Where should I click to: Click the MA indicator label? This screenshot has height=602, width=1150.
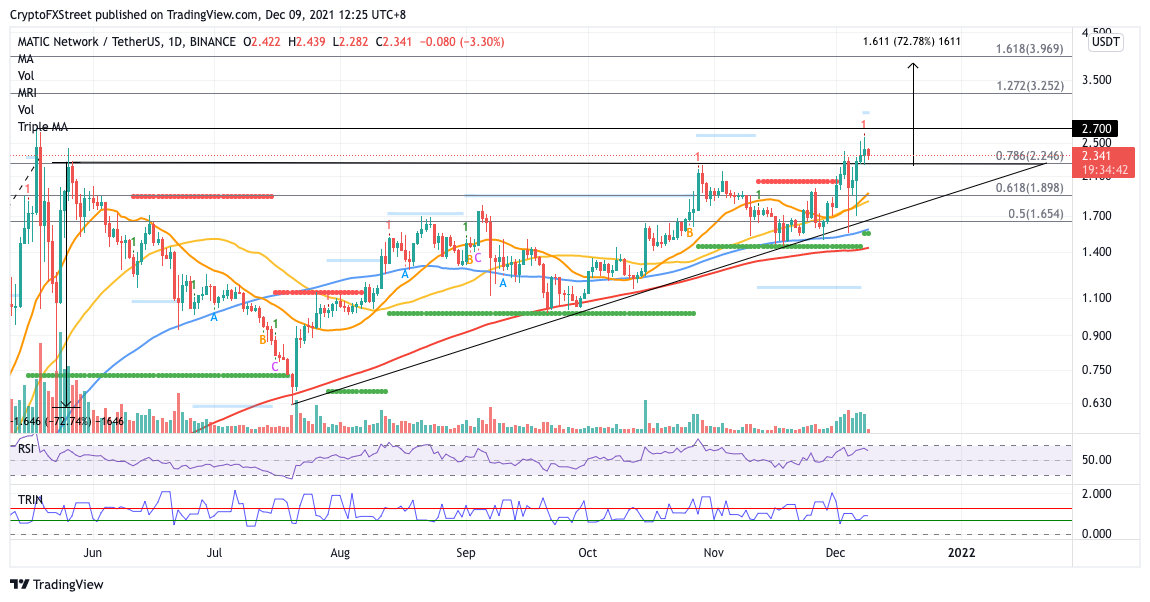[x=26, y=59]
